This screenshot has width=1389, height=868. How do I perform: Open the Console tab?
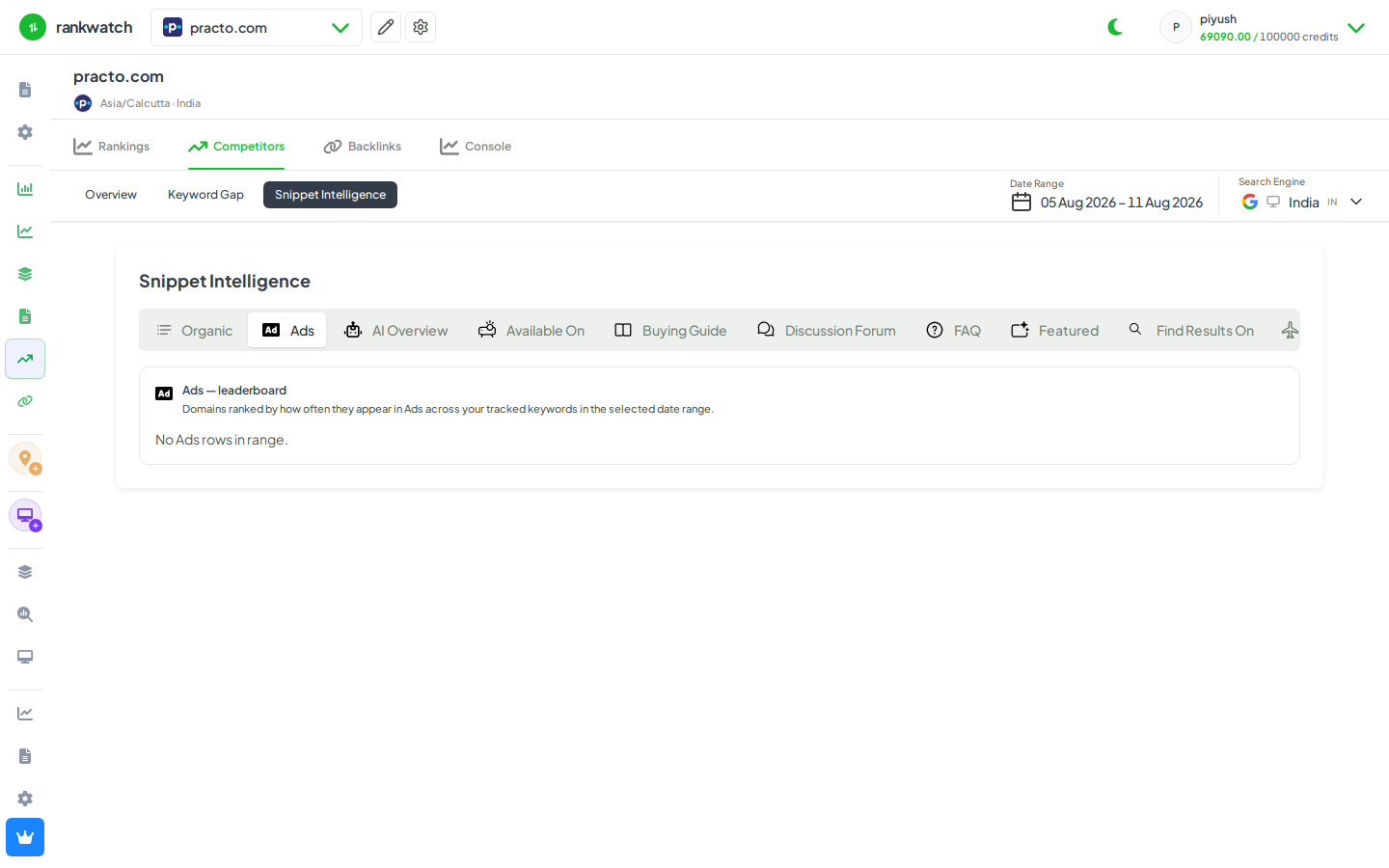[476, 147]
